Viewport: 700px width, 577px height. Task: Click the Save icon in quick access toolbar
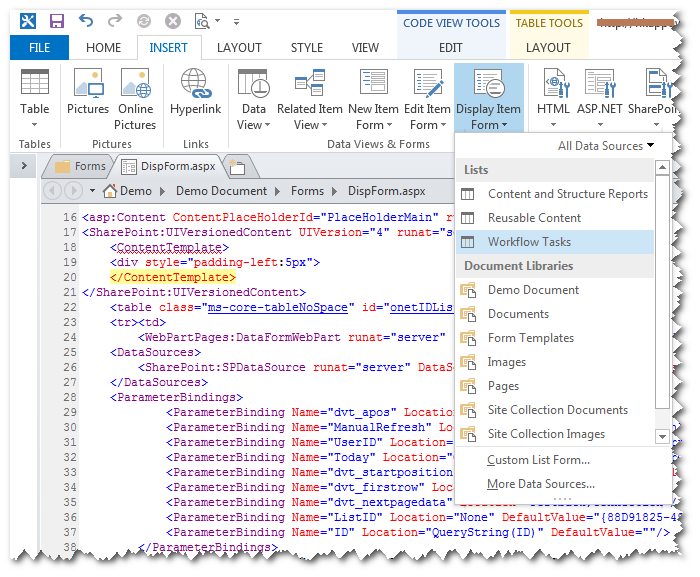57,21
